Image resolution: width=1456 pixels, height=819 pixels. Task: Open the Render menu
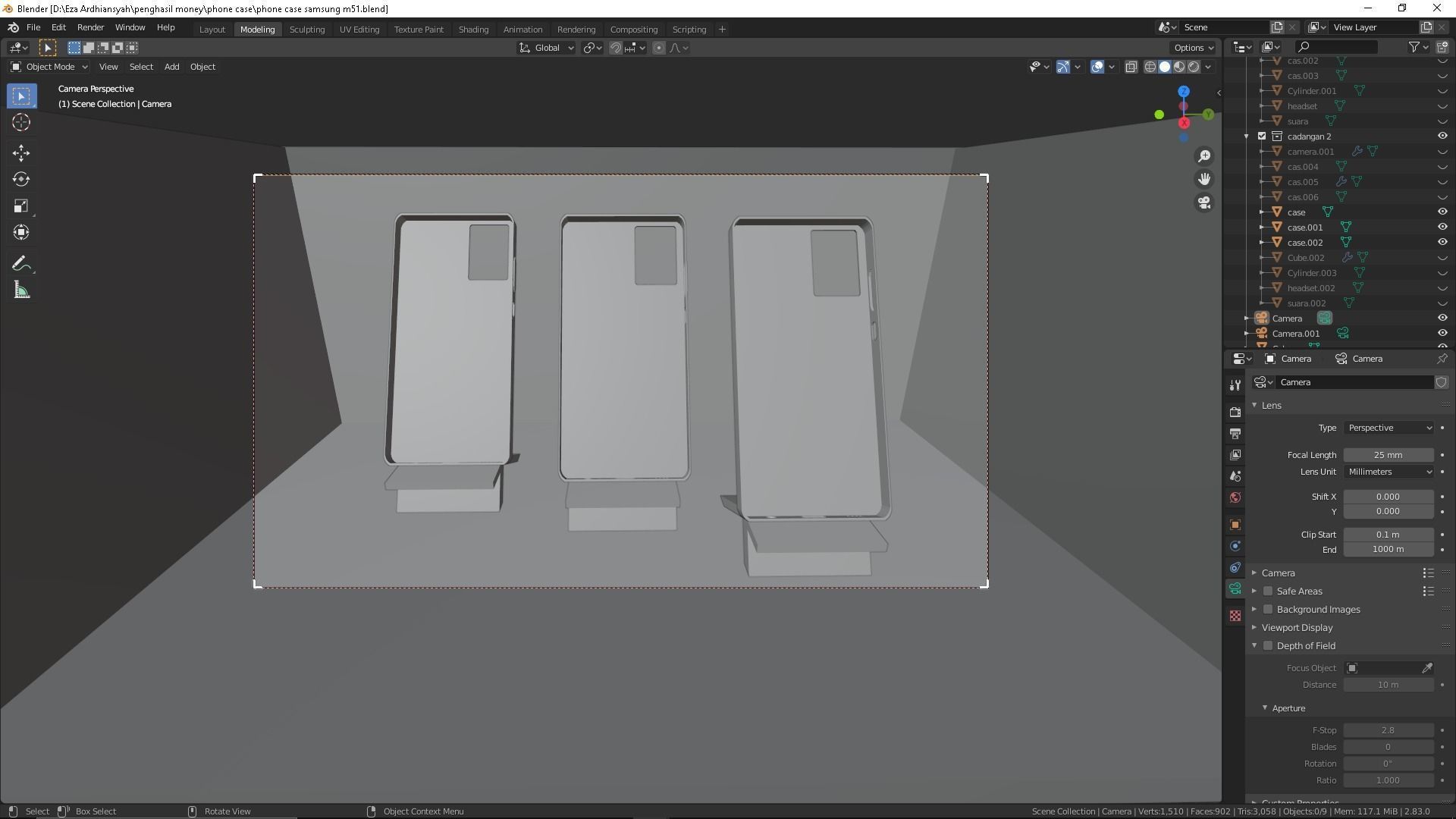pos(90,27)
